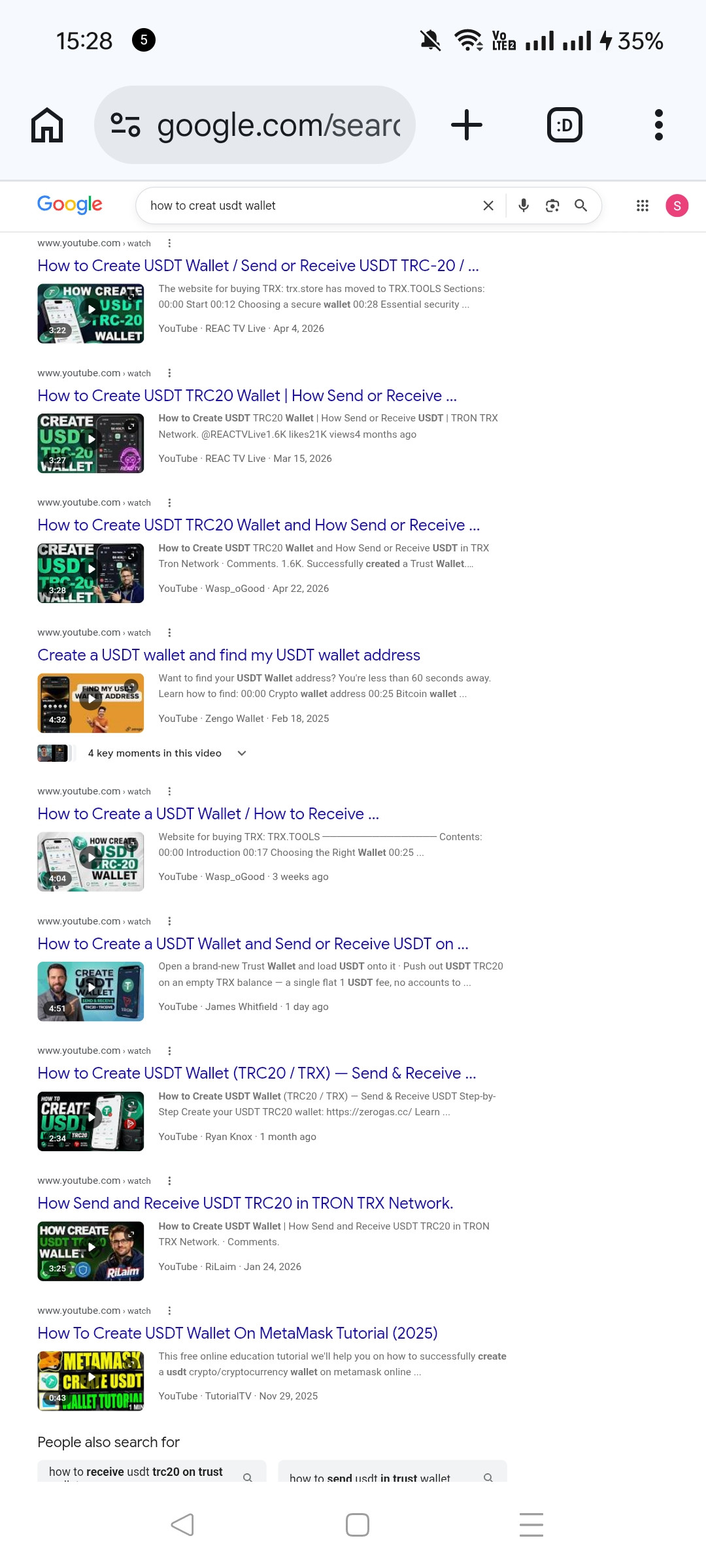Open the Google account avatar S
The width and height of the screenshot is (706, 1568).
point(677,206)
